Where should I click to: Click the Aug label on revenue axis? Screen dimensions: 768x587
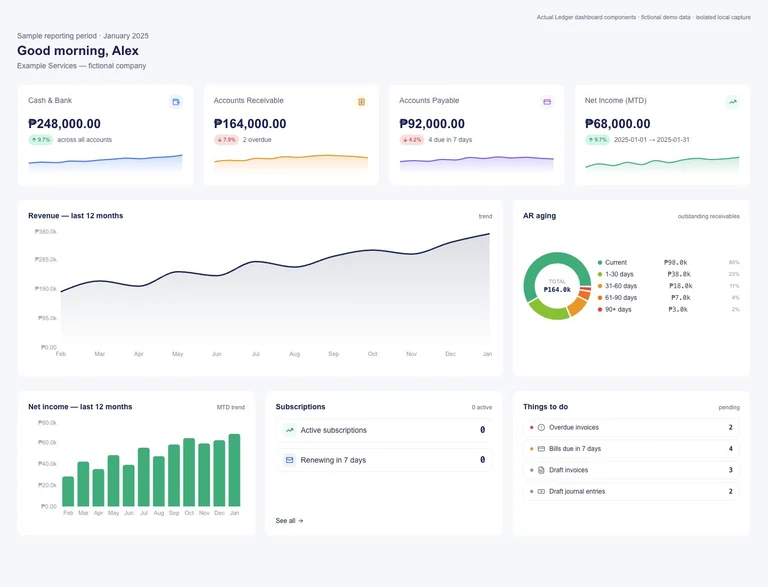(x=294, y=354)
